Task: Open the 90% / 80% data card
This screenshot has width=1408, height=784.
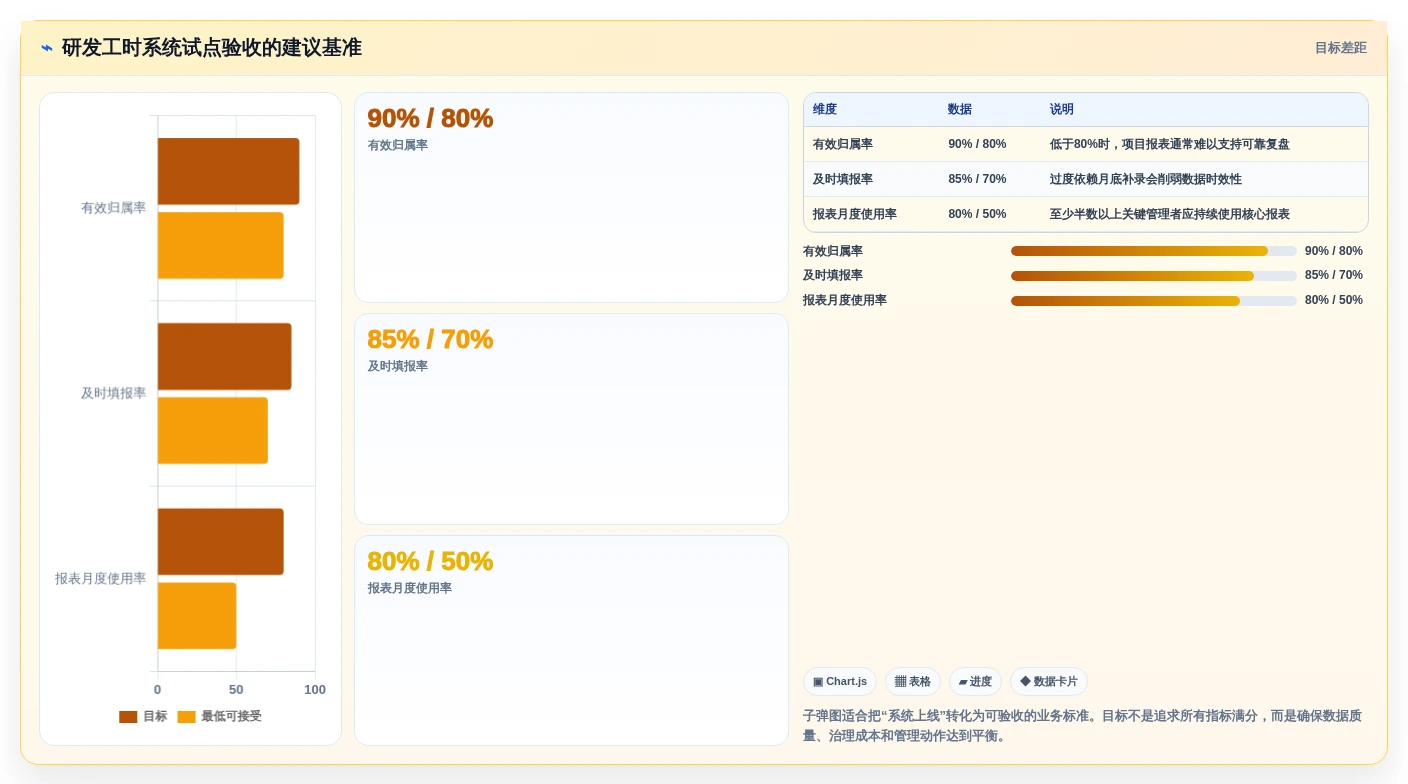Action: [x=571, y=197]
